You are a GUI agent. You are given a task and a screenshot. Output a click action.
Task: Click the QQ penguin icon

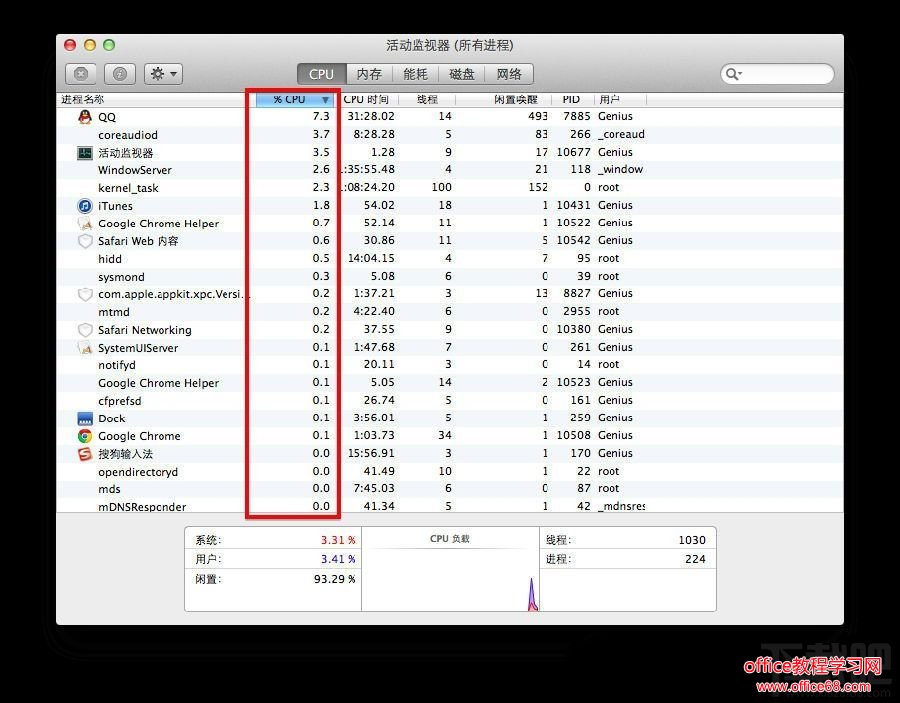point(85,116)
